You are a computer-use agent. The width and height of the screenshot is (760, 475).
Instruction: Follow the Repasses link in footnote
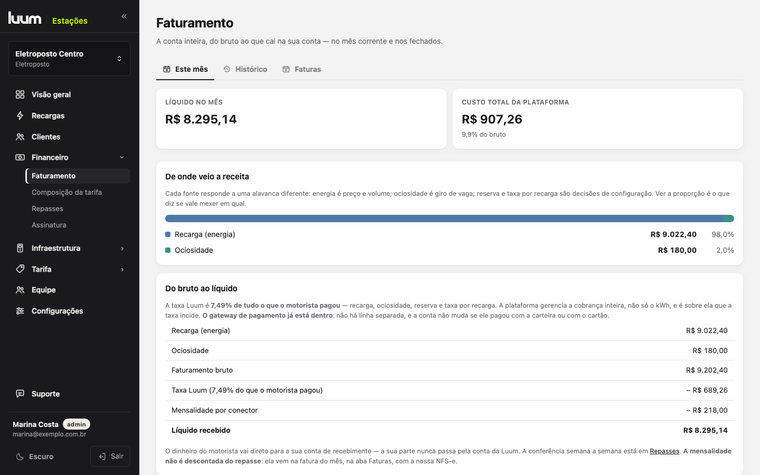tap(664, 451)
